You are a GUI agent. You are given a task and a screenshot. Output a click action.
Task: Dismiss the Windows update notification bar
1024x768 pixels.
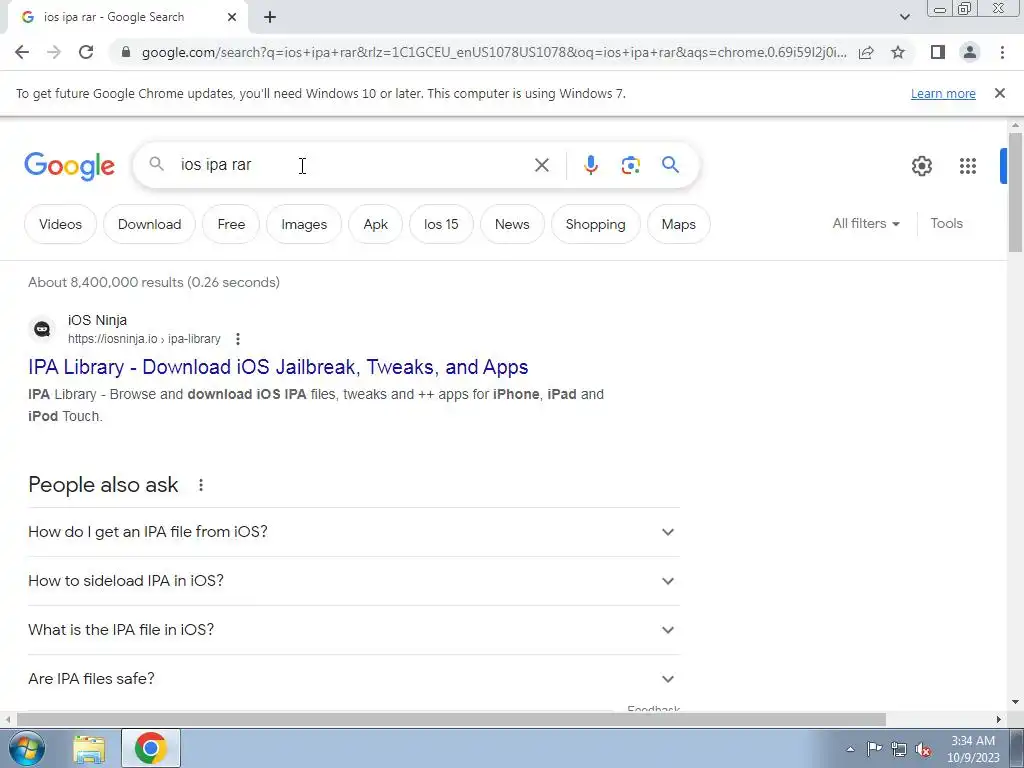999,93
